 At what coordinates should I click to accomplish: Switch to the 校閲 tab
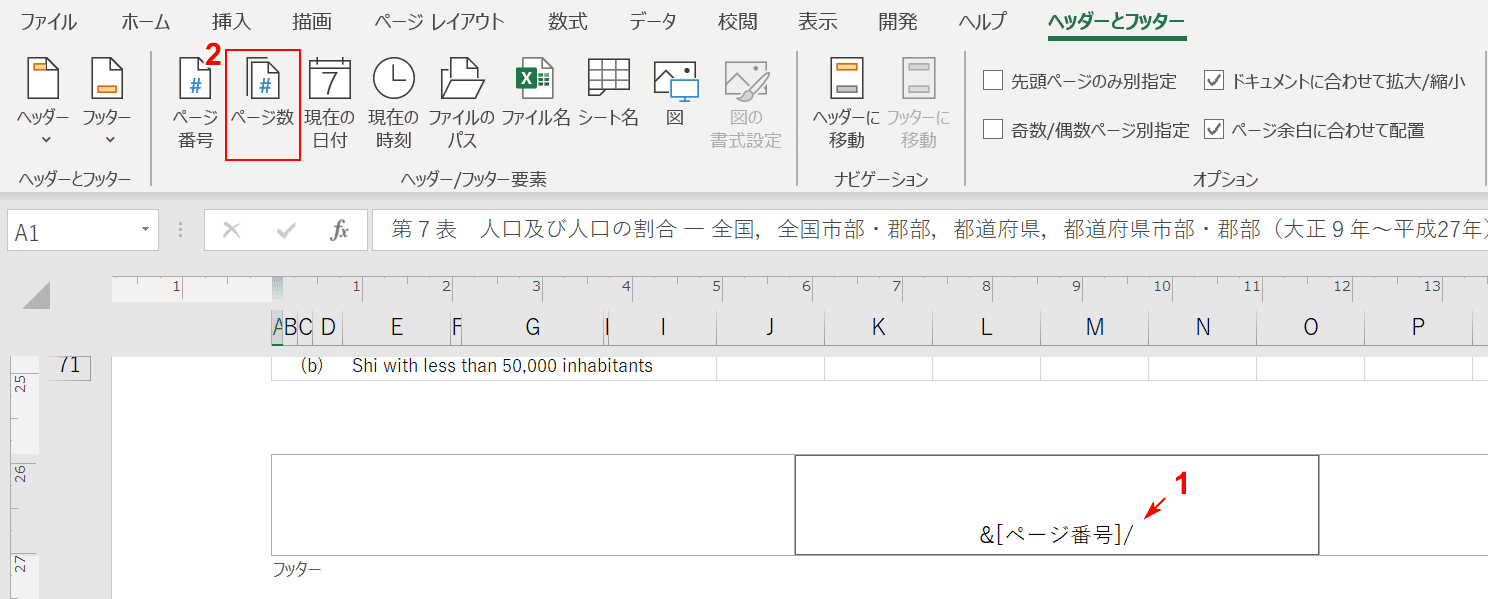(x=738, y=21)
